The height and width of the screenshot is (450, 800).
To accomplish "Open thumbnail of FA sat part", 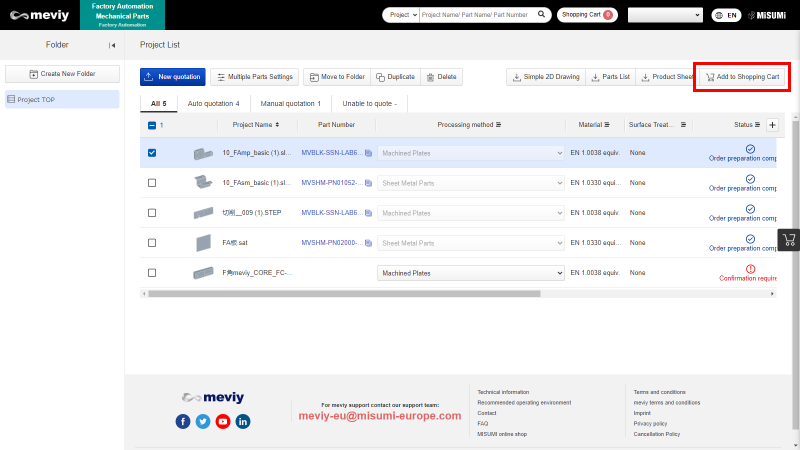I will click(x=203, y=243).
